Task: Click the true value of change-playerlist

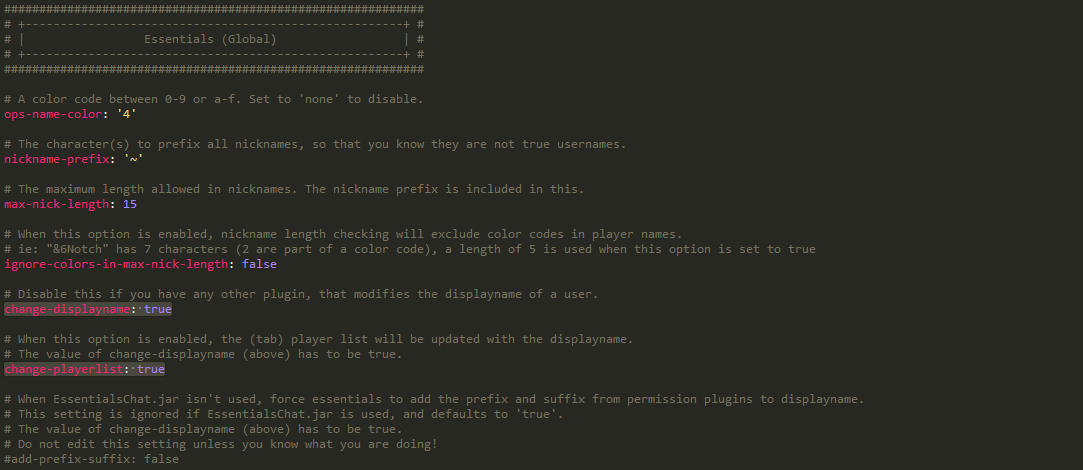Action: (151, 369)
